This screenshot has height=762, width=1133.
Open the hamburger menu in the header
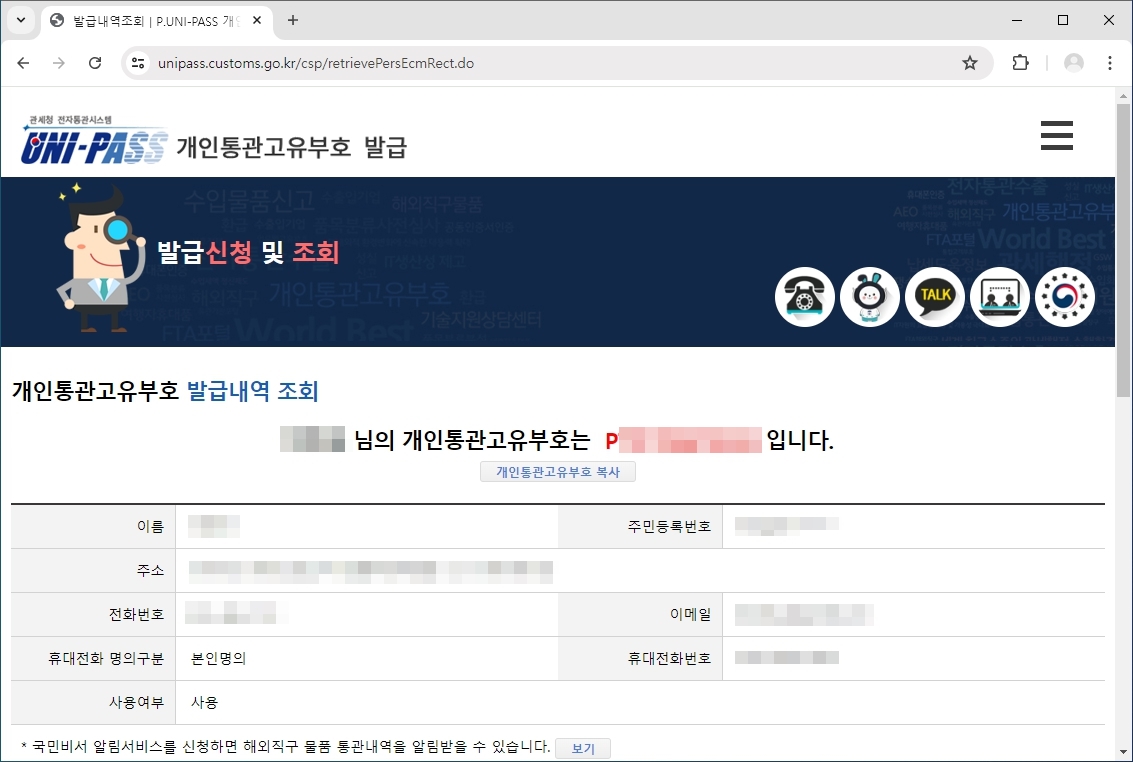coord(1057,135)
